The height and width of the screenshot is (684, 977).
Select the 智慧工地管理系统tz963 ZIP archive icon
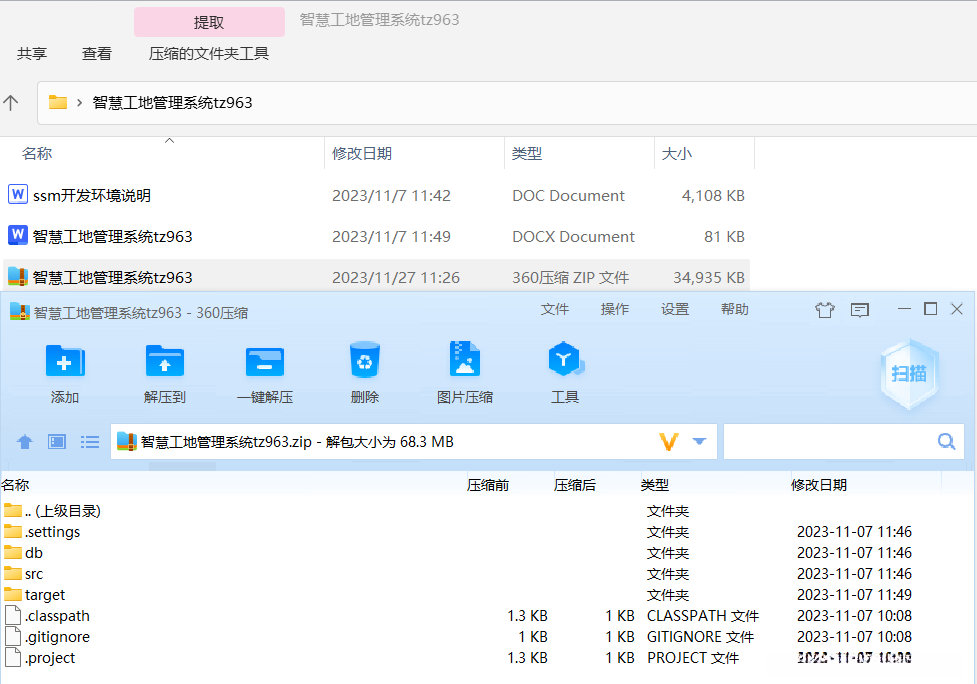pos(17,277)
